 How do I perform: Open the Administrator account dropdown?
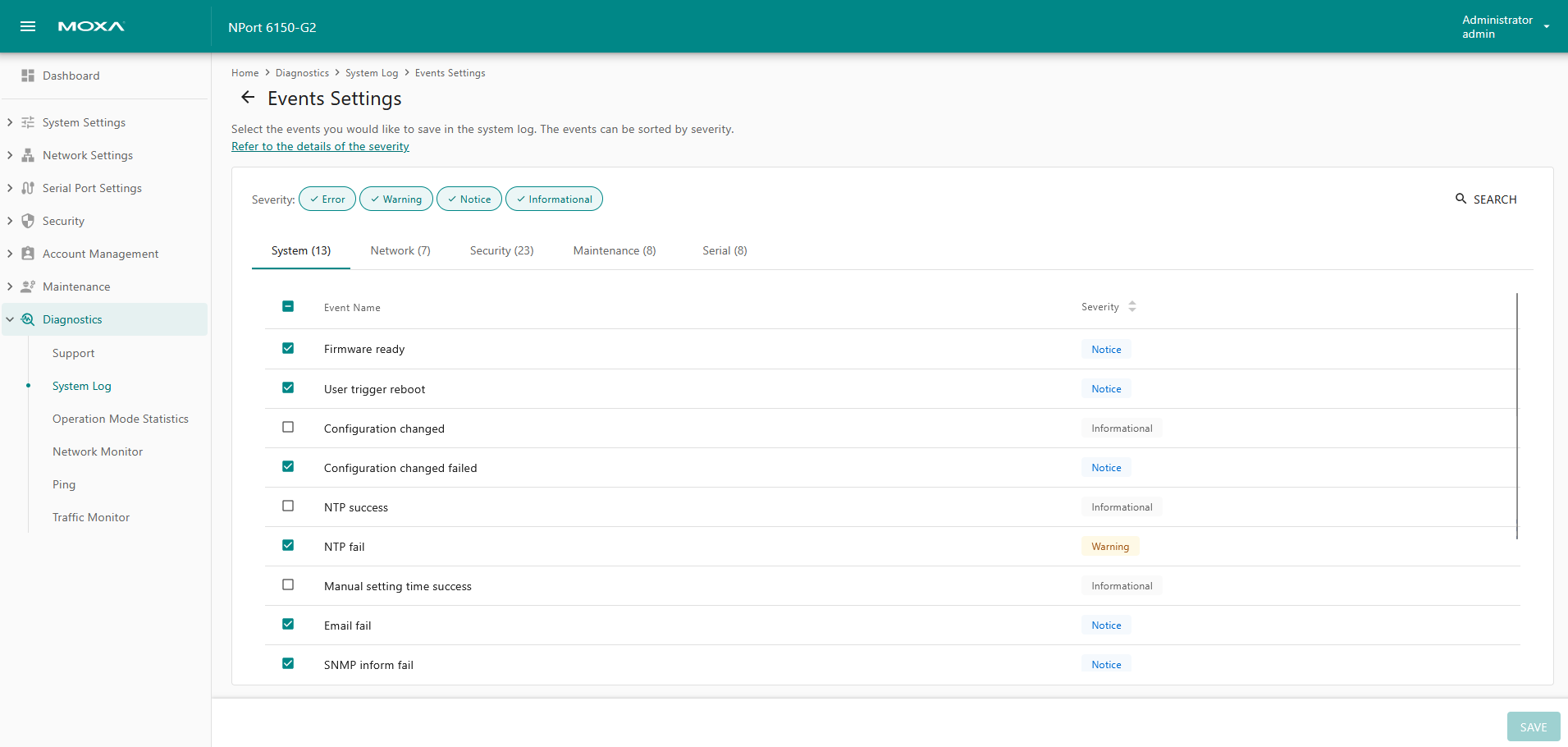(1546, 26)
